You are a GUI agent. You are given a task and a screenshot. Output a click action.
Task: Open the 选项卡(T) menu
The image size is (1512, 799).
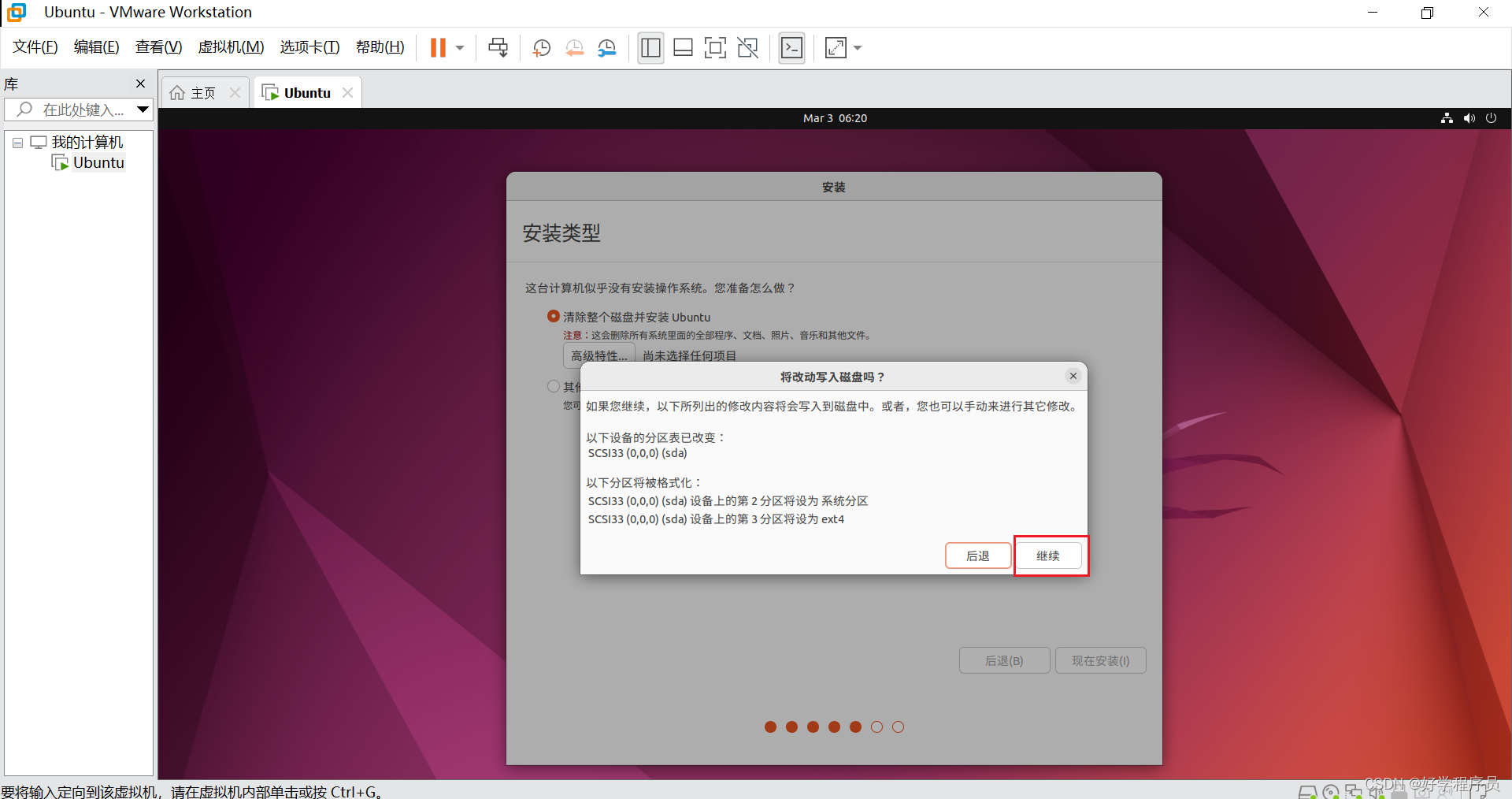(x=310, y=47)
